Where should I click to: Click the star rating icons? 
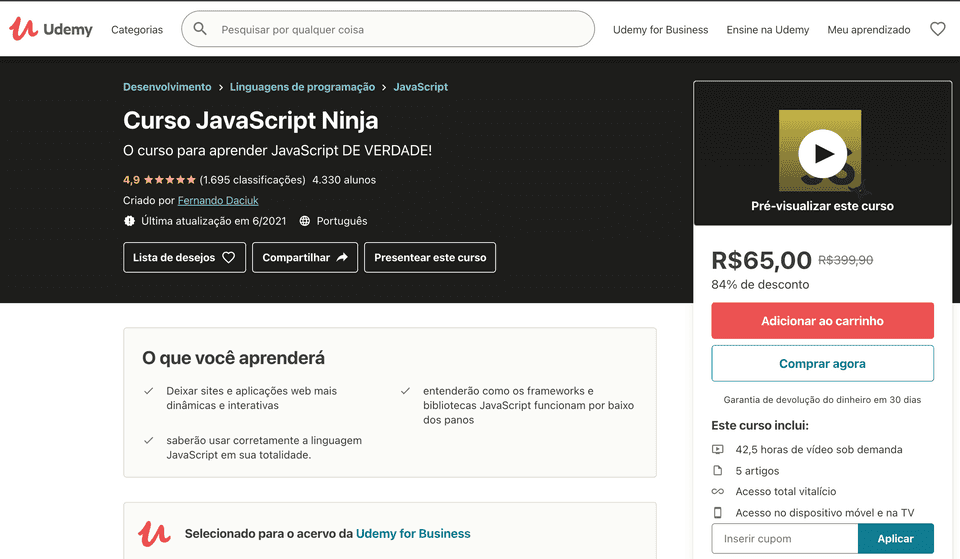(x=170, y=180)
